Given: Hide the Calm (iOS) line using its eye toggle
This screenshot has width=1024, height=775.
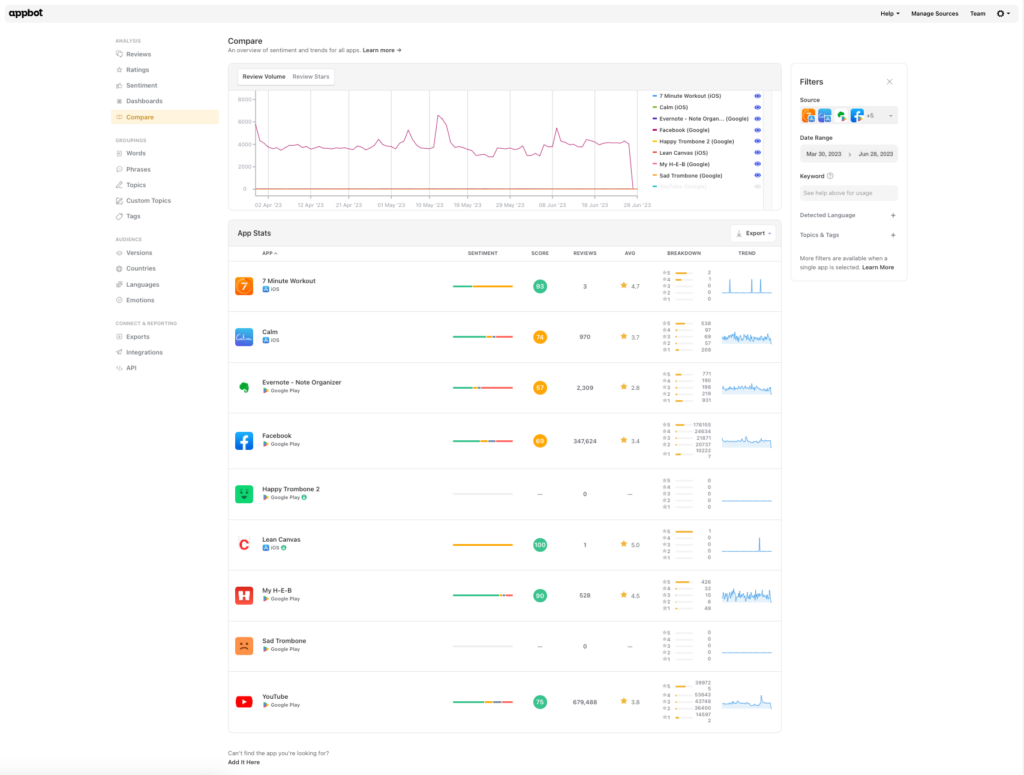Looking at the screenshot, I should (758, 106).
